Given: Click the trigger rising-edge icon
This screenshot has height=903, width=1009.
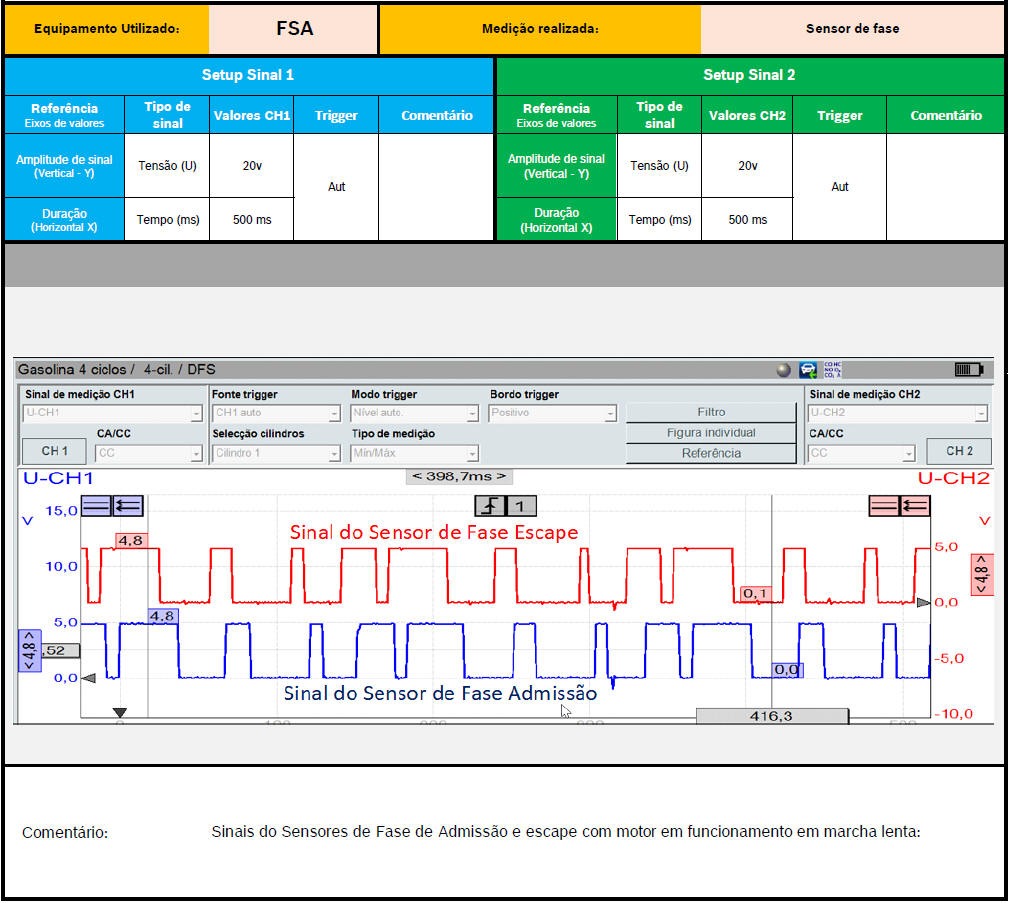Looking at the screenshot, I should click(x=492, y=505).
